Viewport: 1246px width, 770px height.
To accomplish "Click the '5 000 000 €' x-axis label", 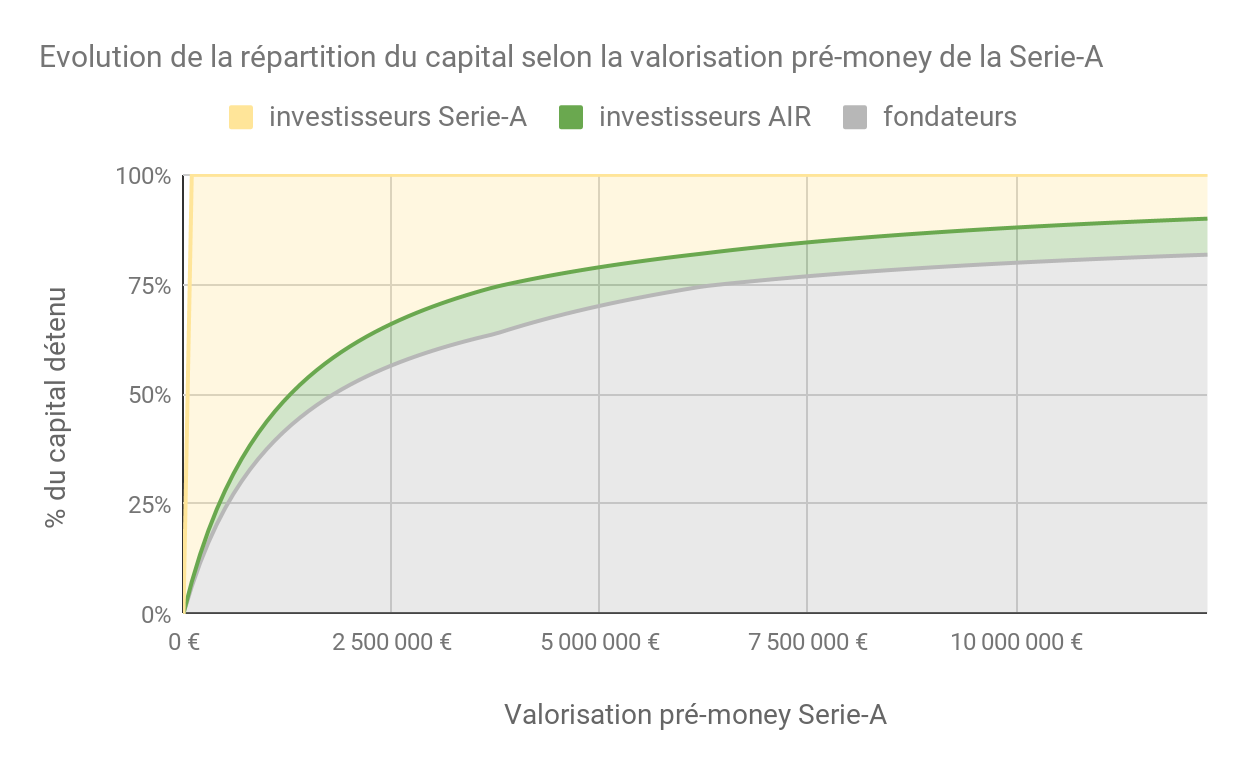I will pyautogui.click(x=600, y=642).
